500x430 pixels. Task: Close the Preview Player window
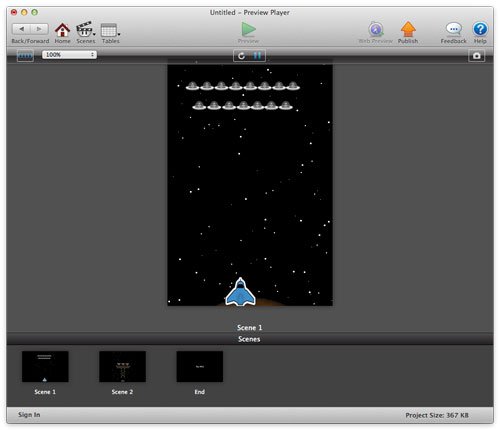click(14, 12)
